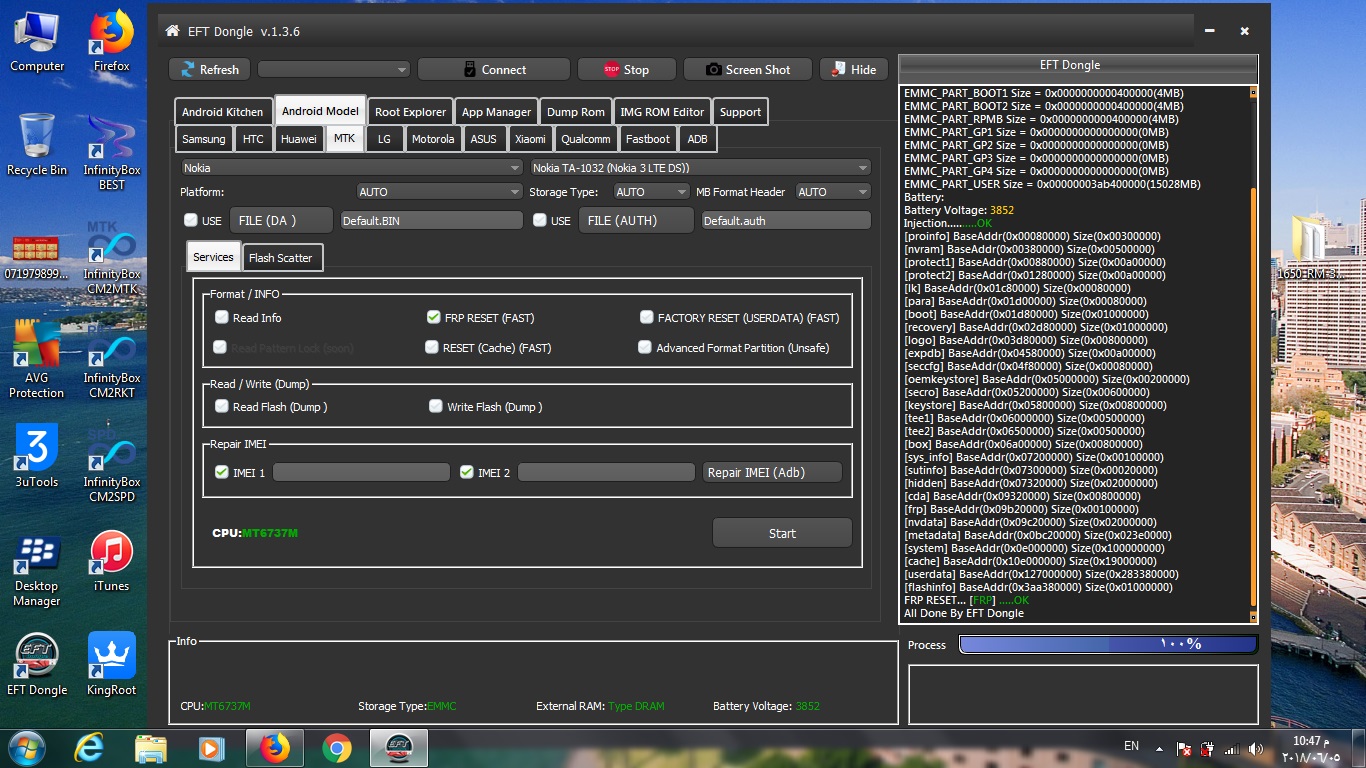Open the App Manager tab

pyautogui.click(x=497, y=112)
